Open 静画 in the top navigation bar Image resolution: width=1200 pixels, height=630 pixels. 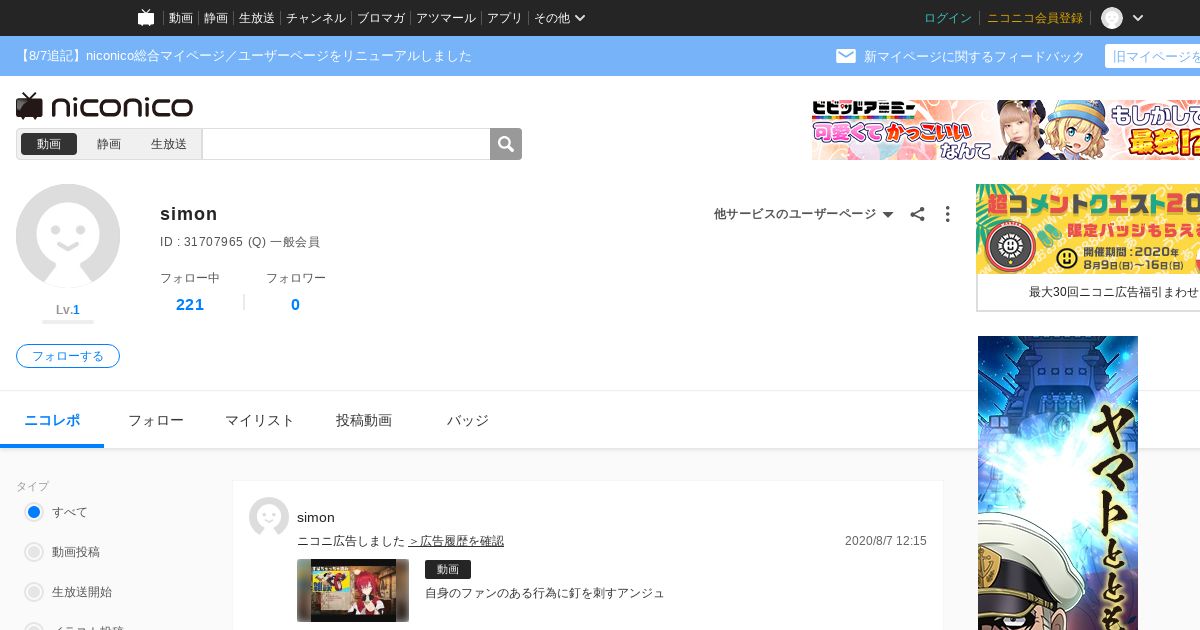[x=216, y=18]
